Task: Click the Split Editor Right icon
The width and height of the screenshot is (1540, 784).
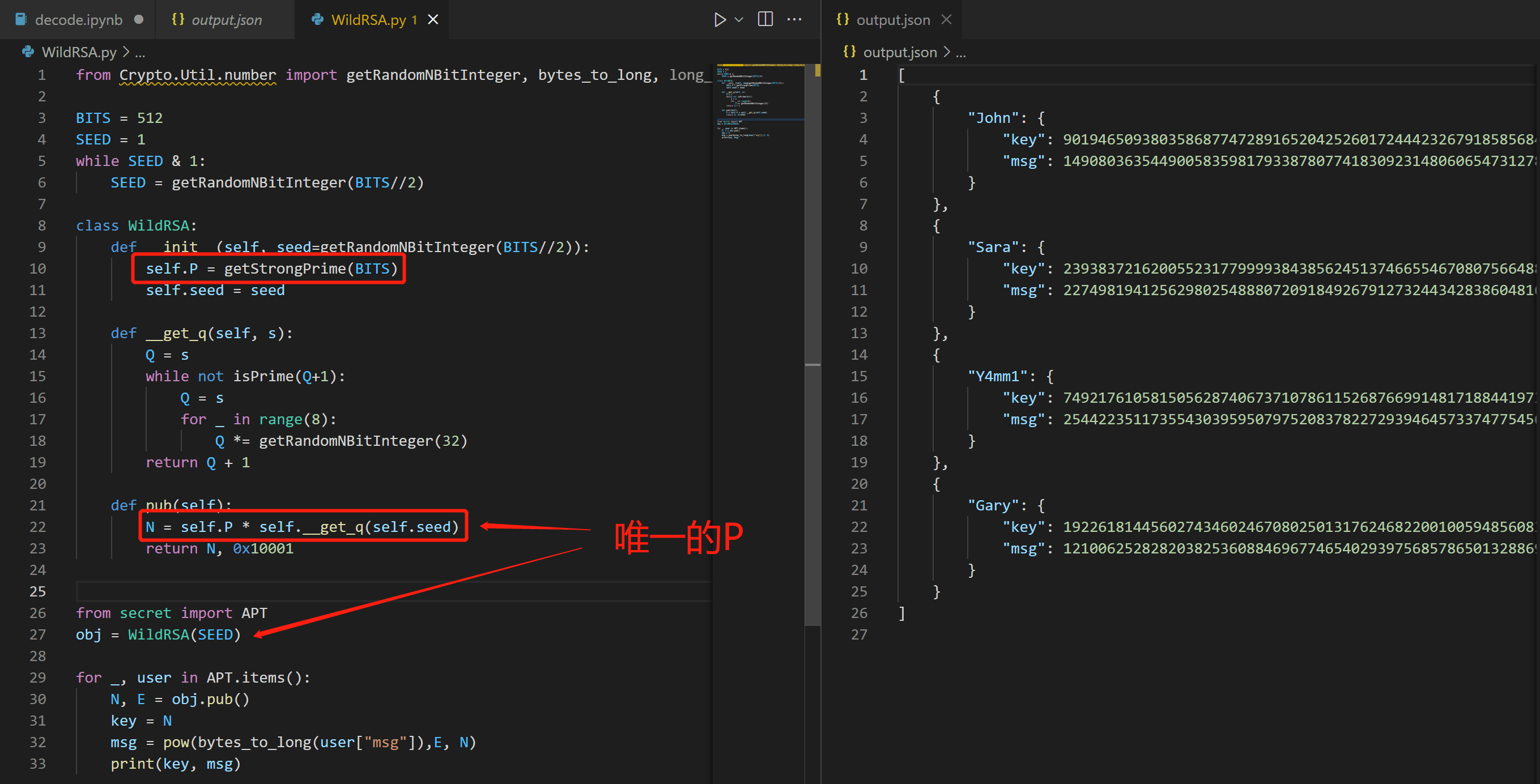Action: 765,20
